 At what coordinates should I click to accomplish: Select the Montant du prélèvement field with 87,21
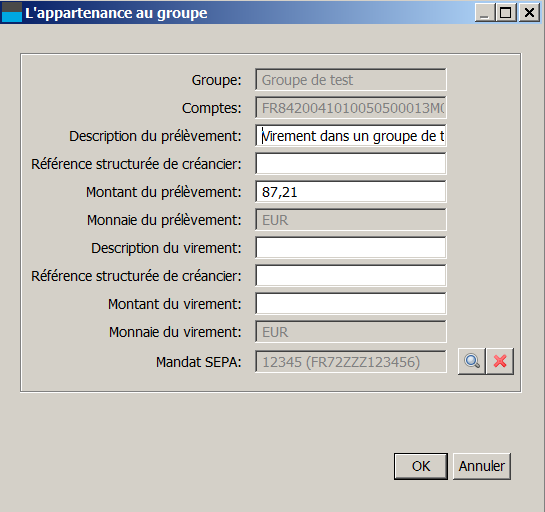point(351,192)
